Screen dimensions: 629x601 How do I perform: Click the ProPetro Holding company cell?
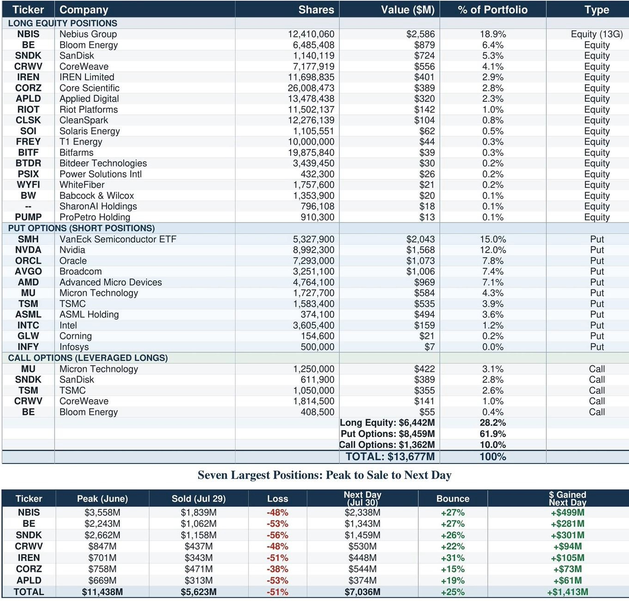[95, 217]
